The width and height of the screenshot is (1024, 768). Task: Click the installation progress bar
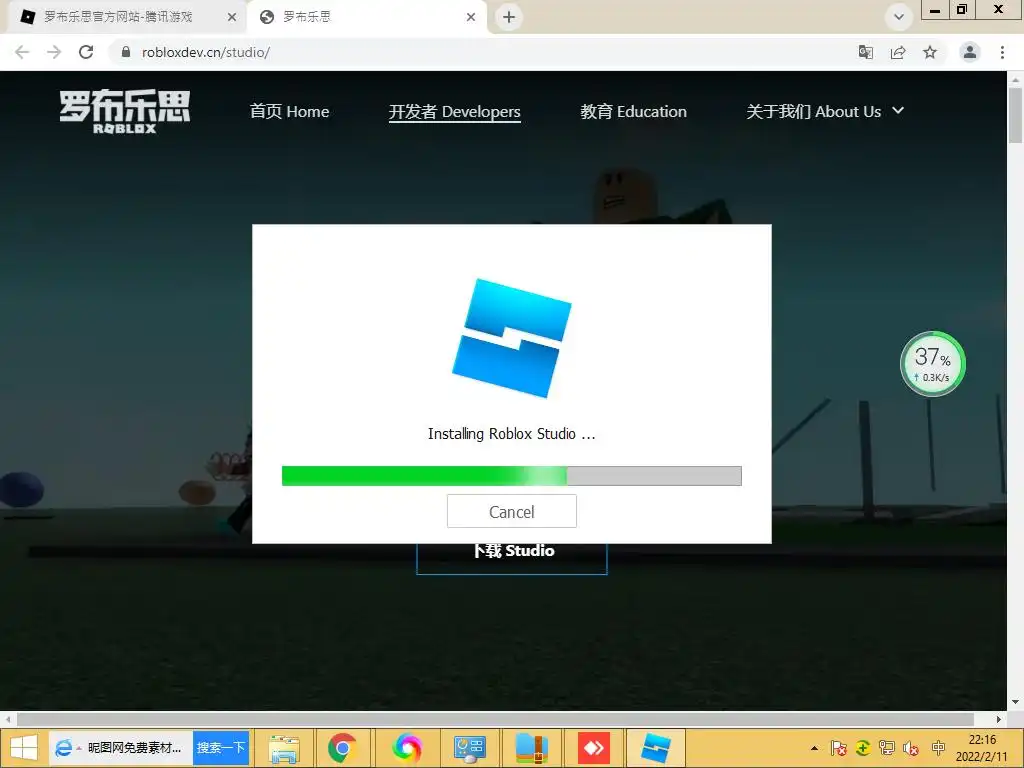pyautogui.click(x=511, y=475)
